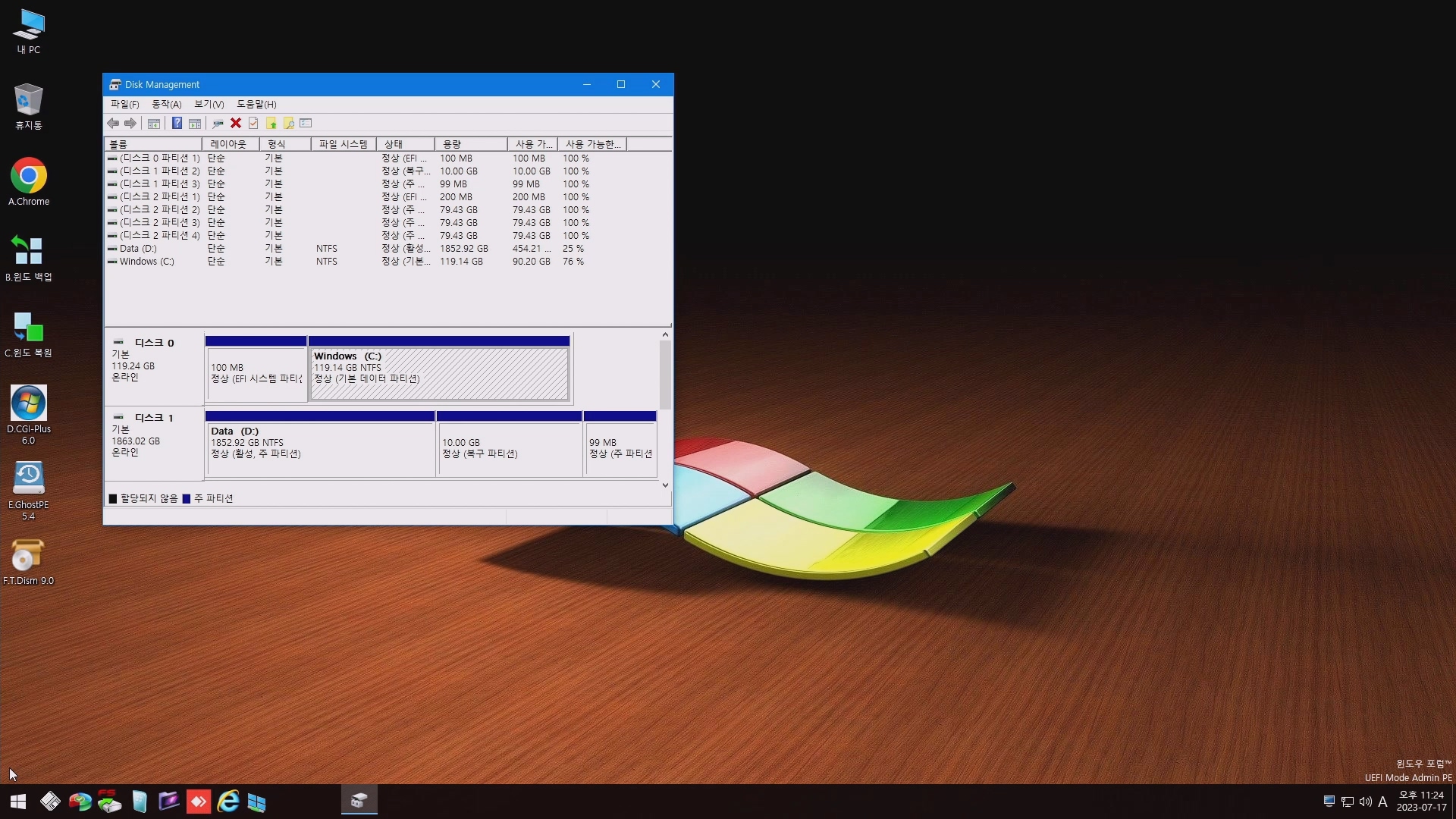Click the monitor tray icon
The height and width of the screenshot is (819, 1456).
(x=1329, y=802)
